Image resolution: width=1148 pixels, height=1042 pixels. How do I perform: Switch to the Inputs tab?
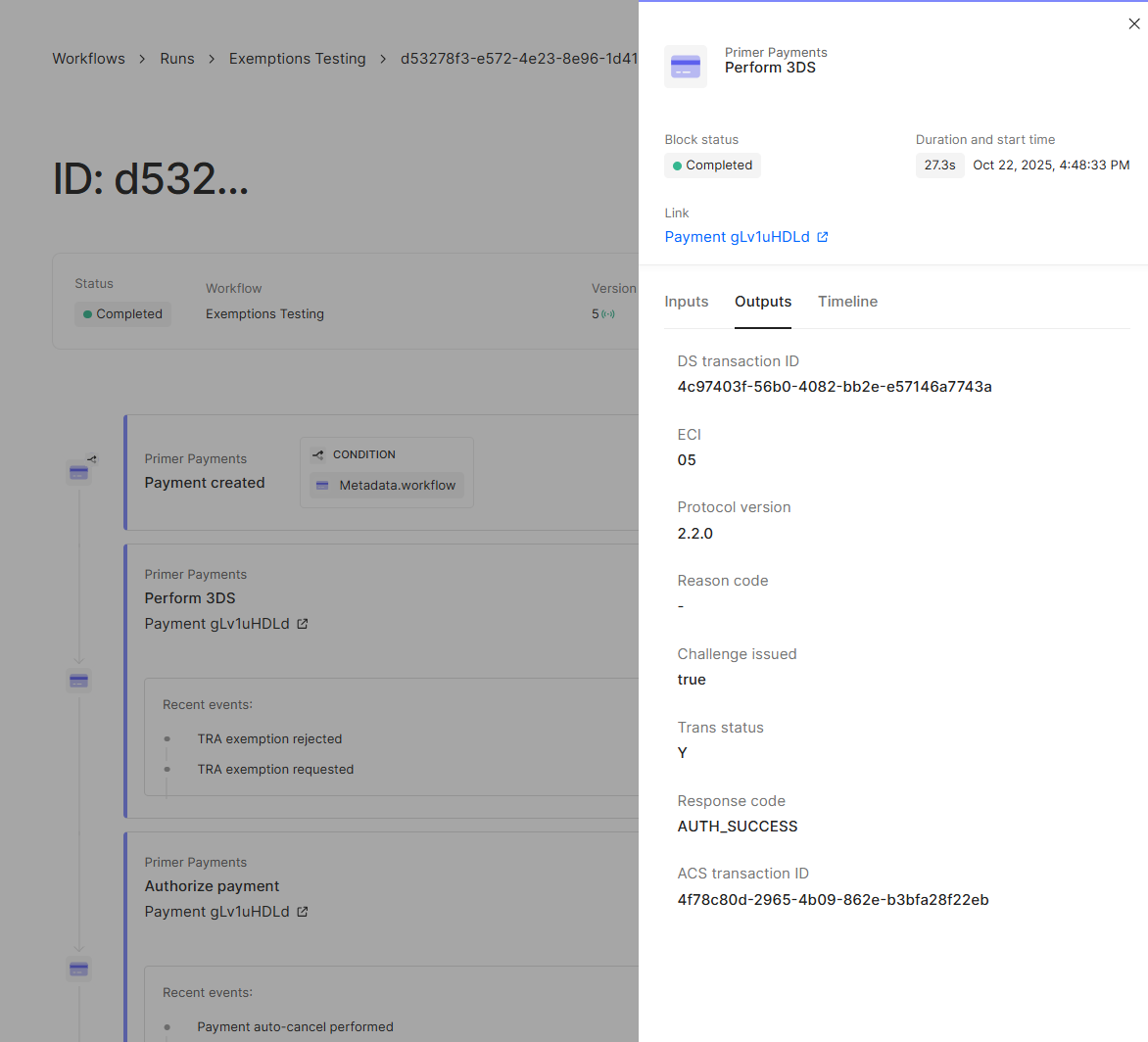pyautogui.click(x=686, y=302)
